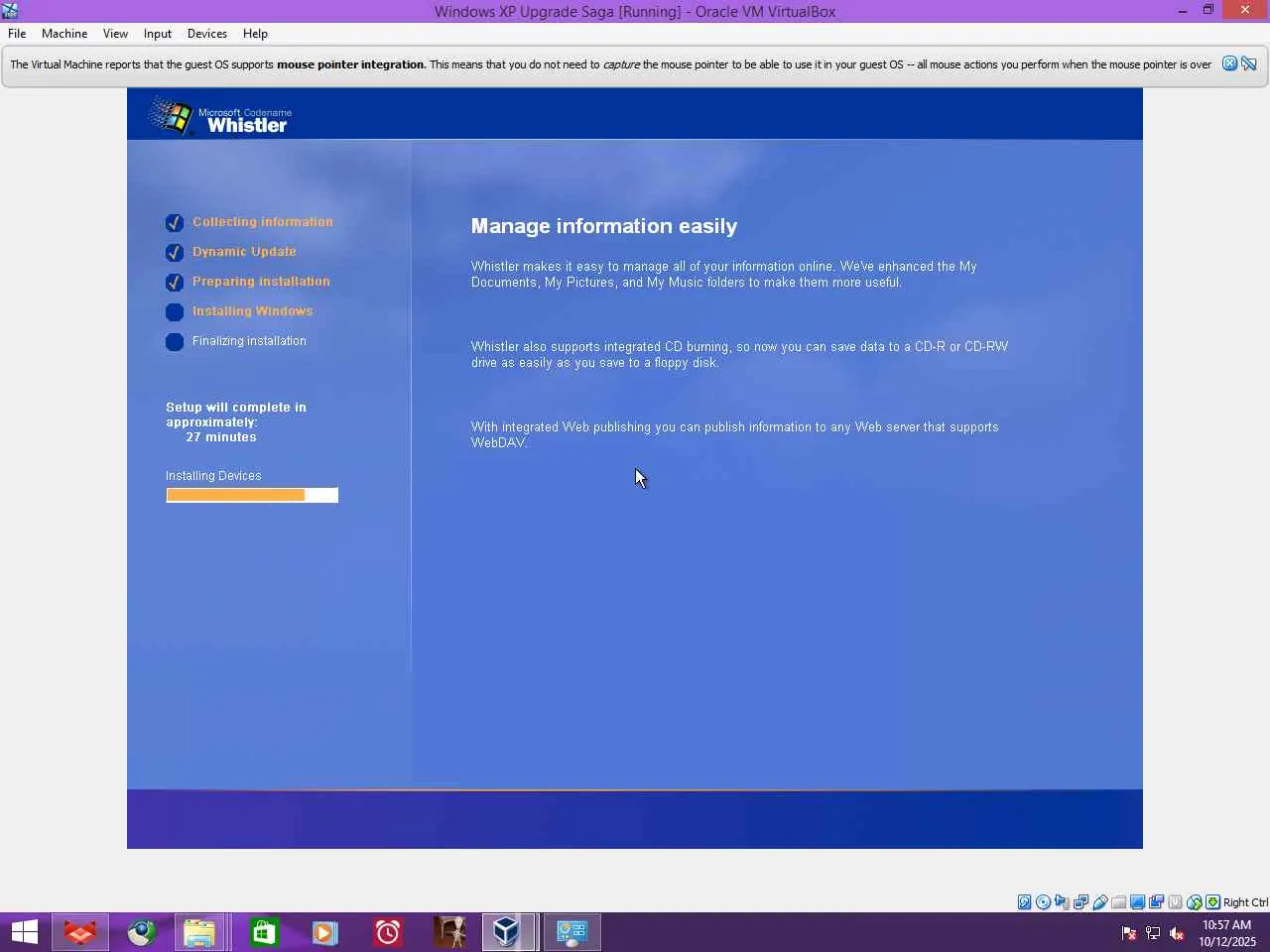Click the 'Manage information easily' heading
1270x952 pixels.
(604, 226)
